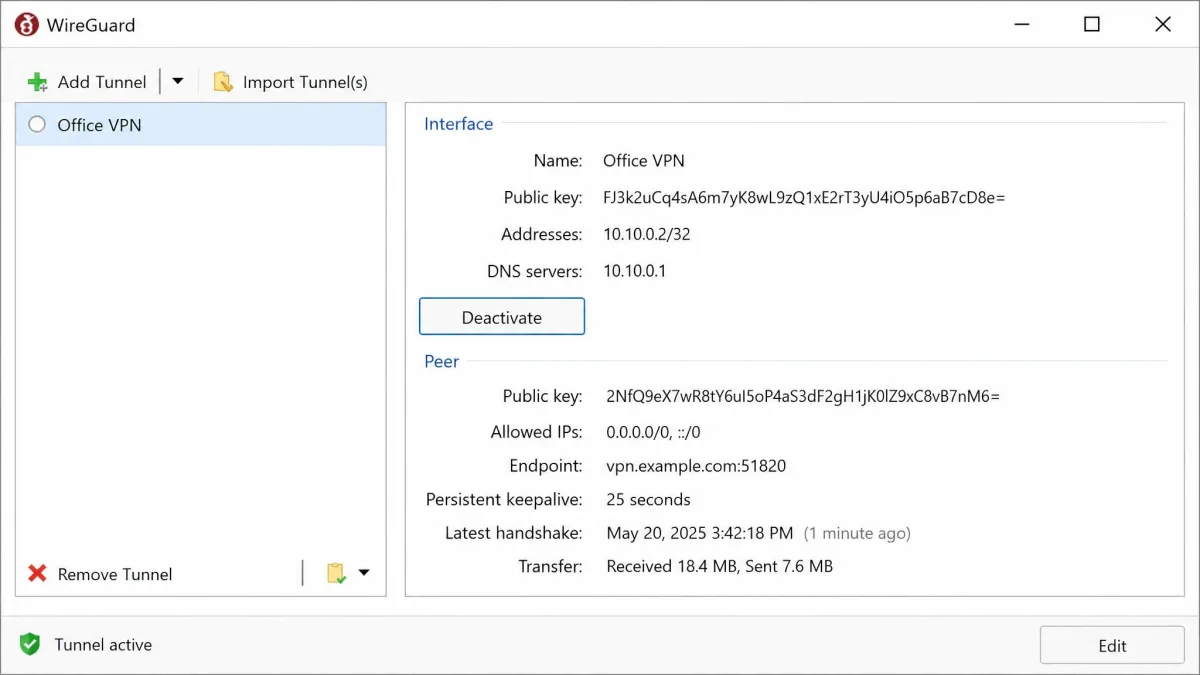
Task: Click the Import Tunnel(s) folder icon
Action: click(223, 82)
